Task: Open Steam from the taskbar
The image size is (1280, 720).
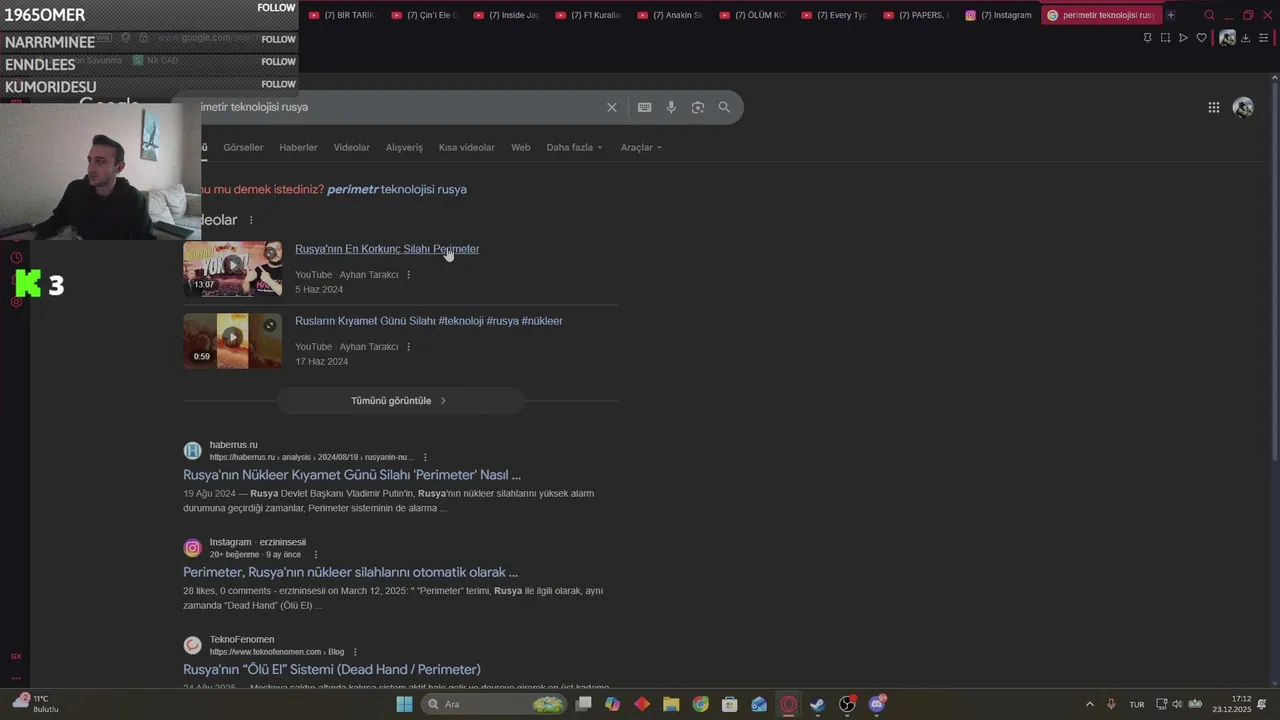Action: point(818,704)
